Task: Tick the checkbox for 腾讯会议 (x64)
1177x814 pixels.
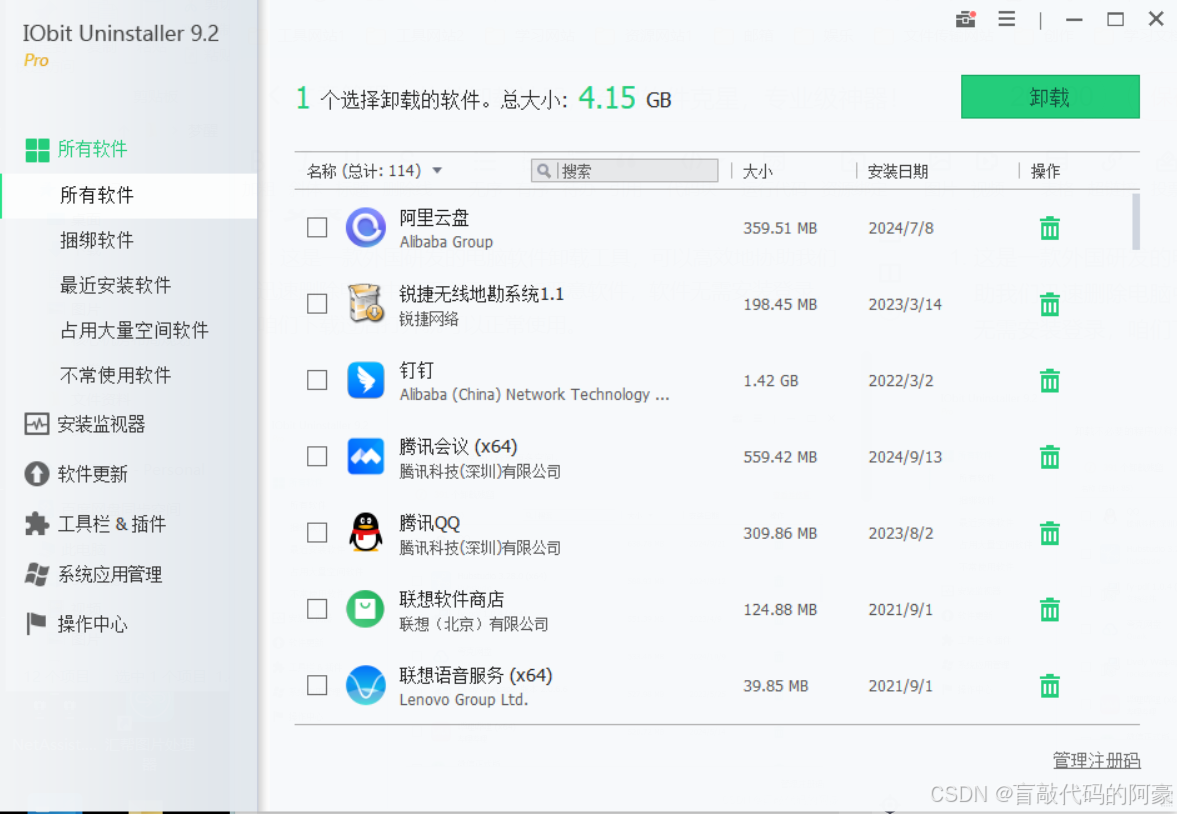Action: pyautogui.click(x=317, y=457)
